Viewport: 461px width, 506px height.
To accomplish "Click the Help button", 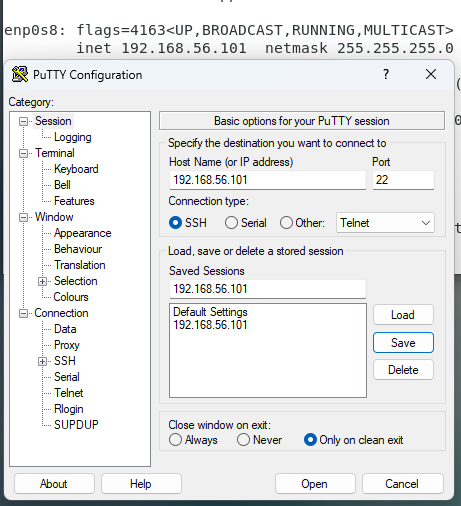I will [x=141, y=484].
